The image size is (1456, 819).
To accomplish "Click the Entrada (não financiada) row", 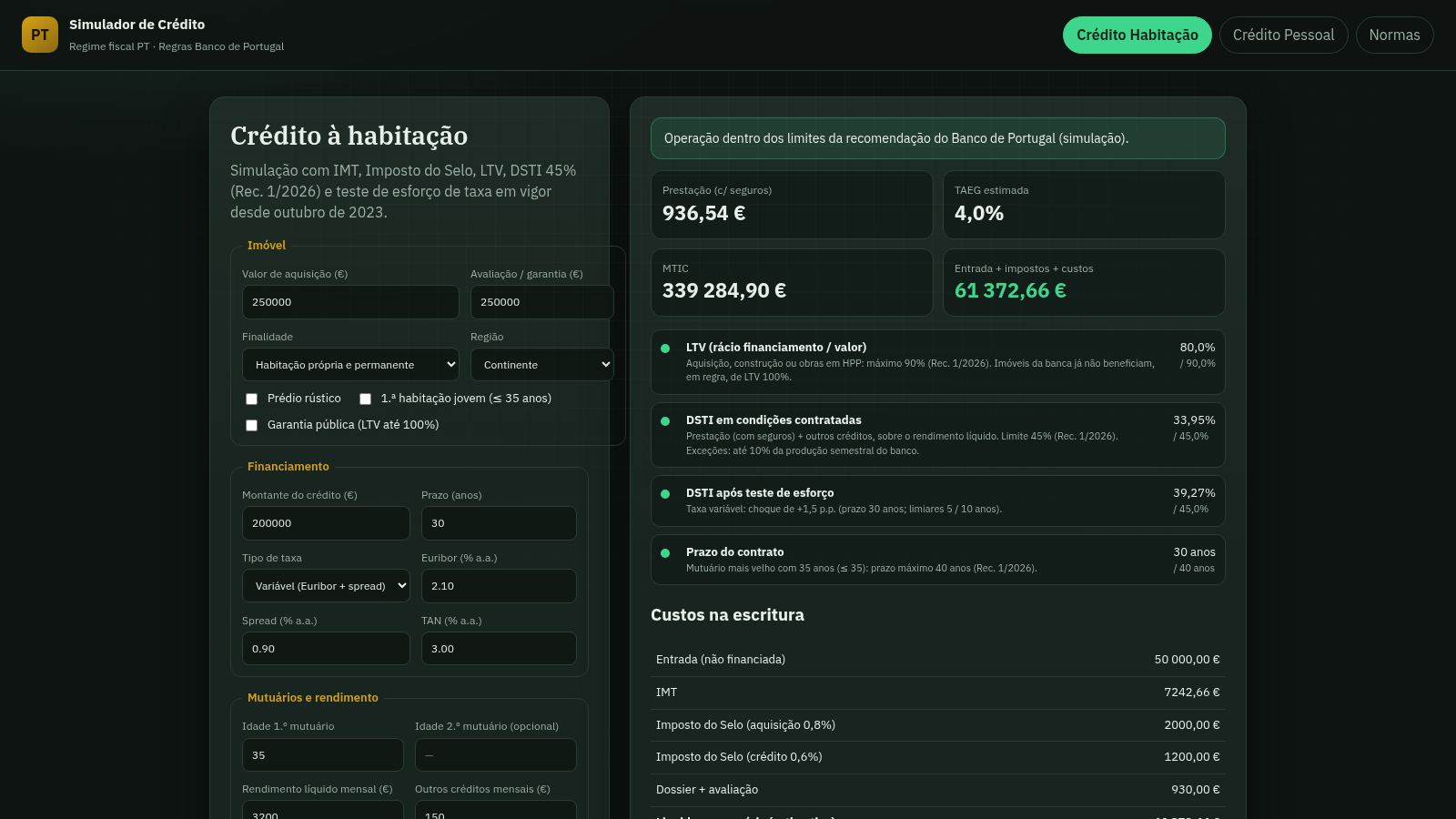I will click(x=938, y=660).
